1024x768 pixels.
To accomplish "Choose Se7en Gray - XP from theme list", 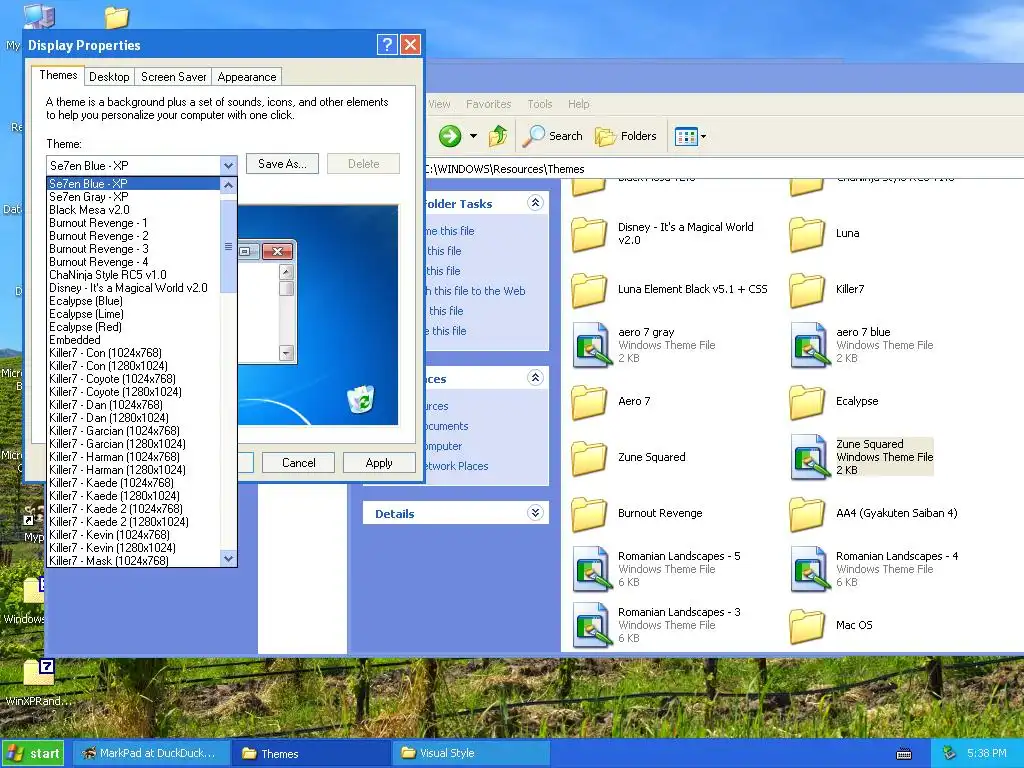I will [x=134, y=197].
